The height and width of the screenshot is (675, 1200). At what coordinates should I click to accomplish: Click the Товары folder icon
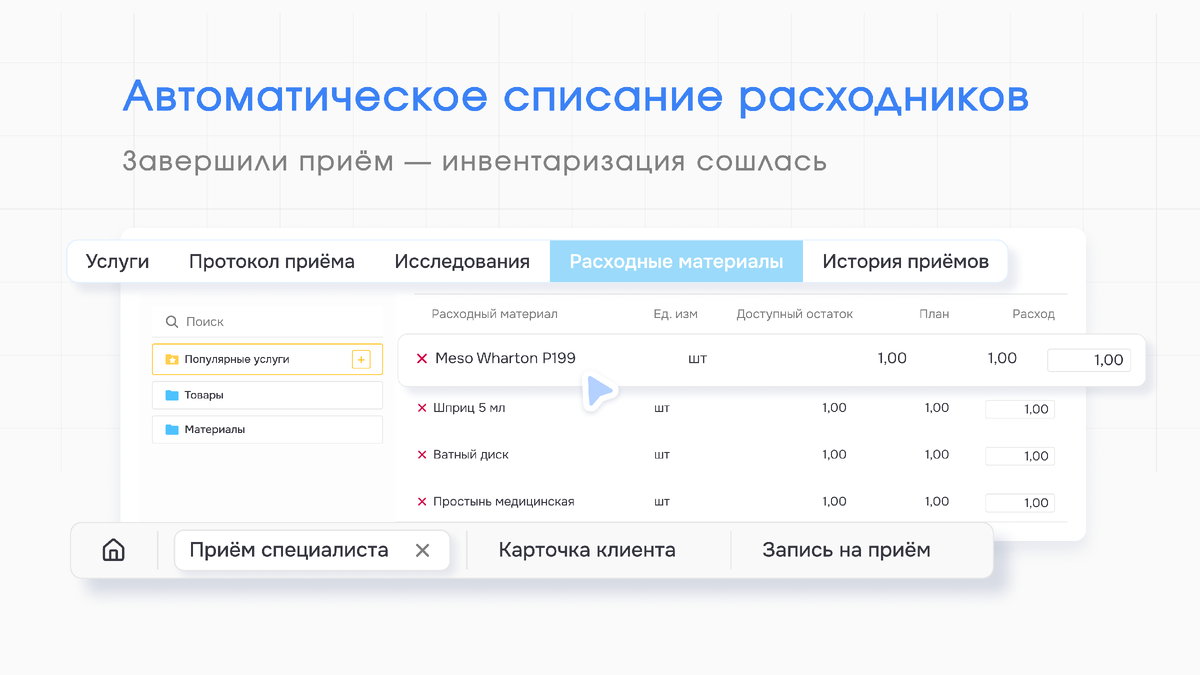click(x=172, y=395)
